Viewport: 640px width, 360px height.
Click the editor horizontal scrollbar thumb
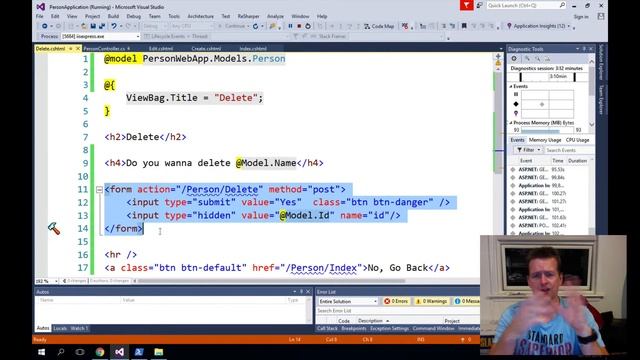pos(271,281)
